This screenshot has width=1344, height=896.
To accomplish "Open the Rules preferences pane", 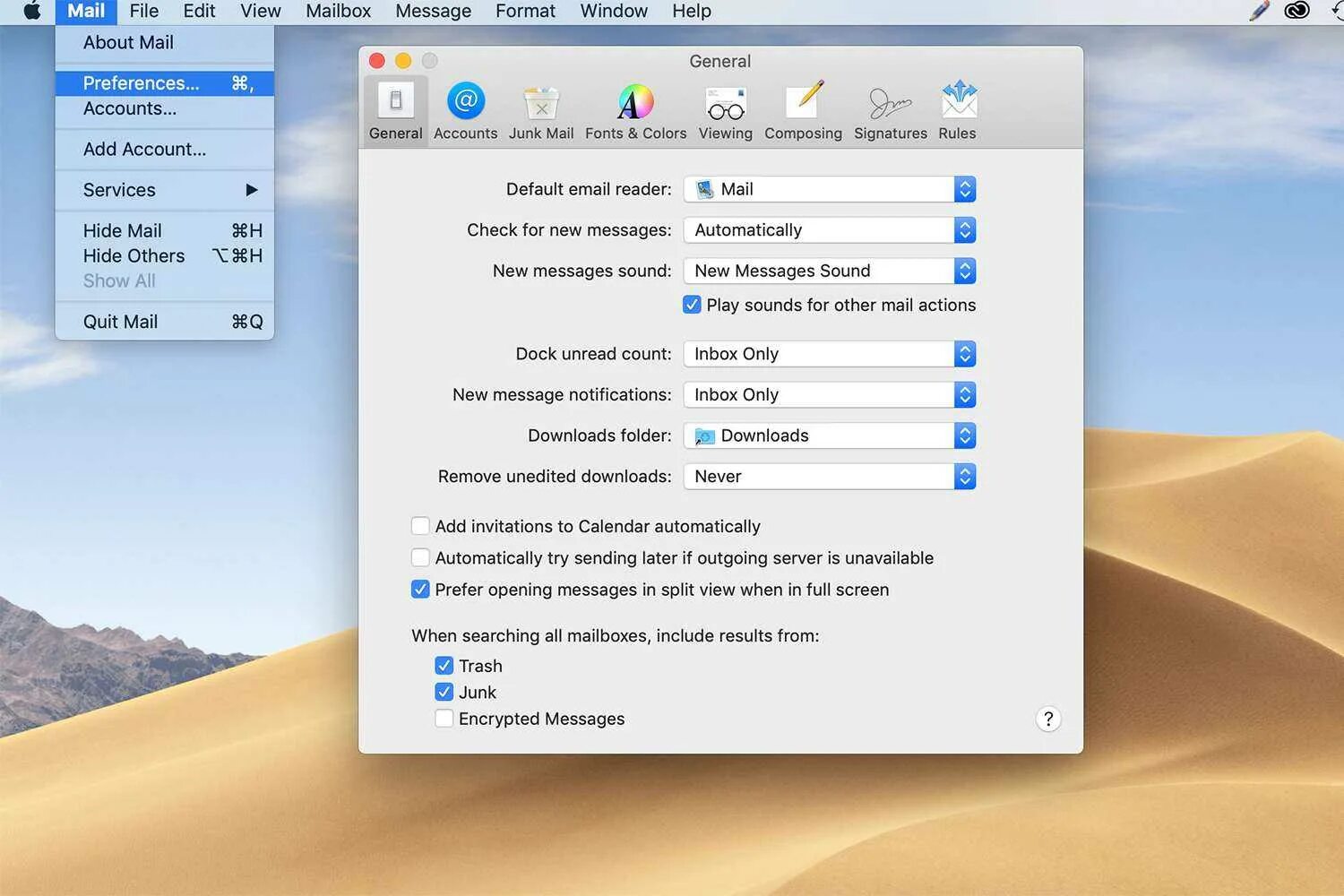I will pos(957,111).
